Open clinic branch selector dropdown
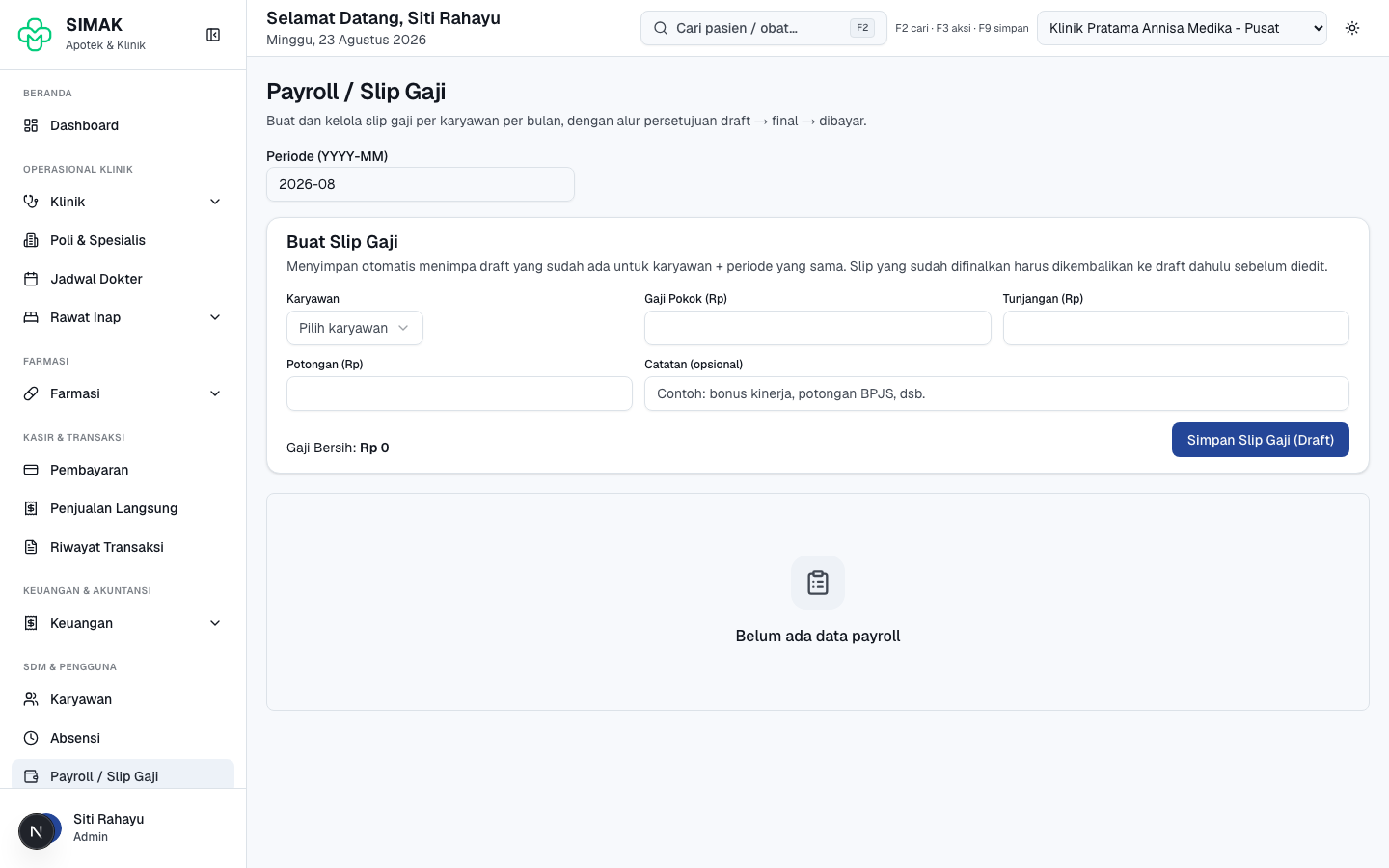The image size is (1389, 868). tap(1182, 28)
